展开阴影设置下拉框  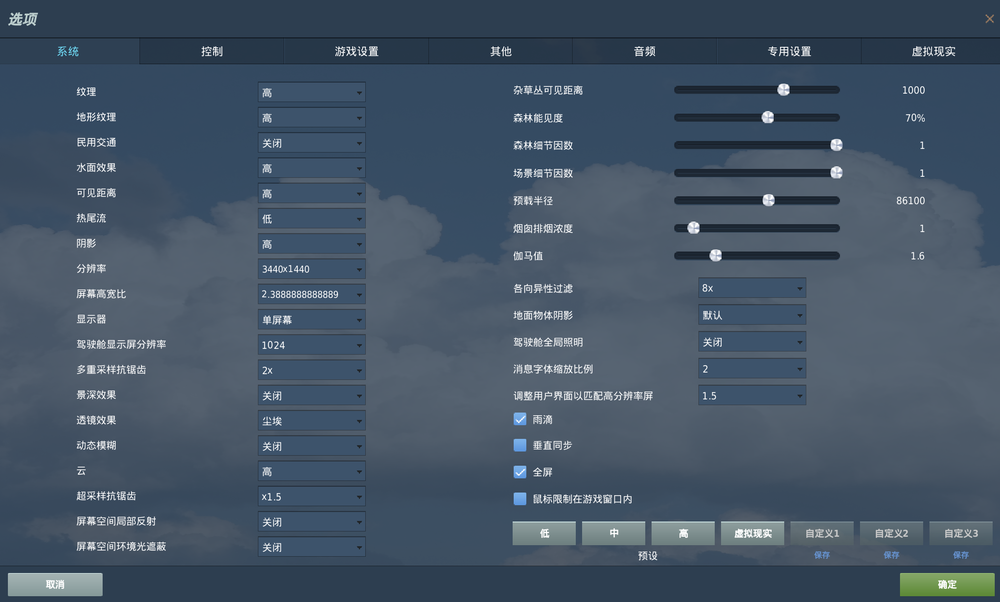click(x=311, y=243)
